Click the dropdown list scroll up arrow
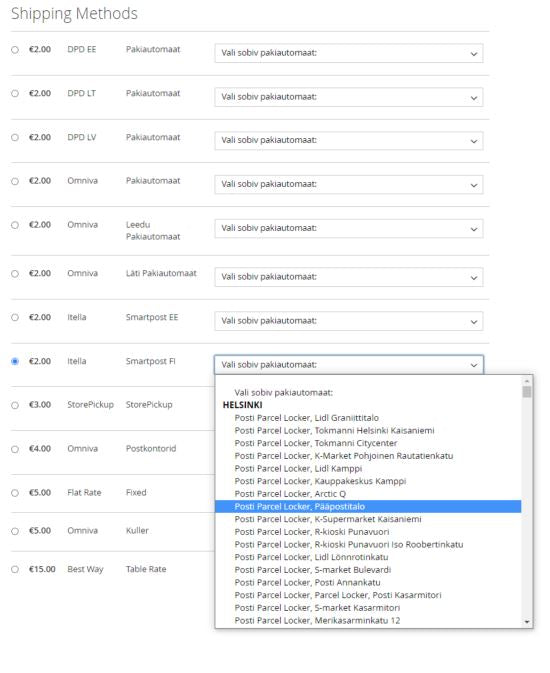Image resolution: width=550 pixels, height=673 pixels. (x=527, y=381)
